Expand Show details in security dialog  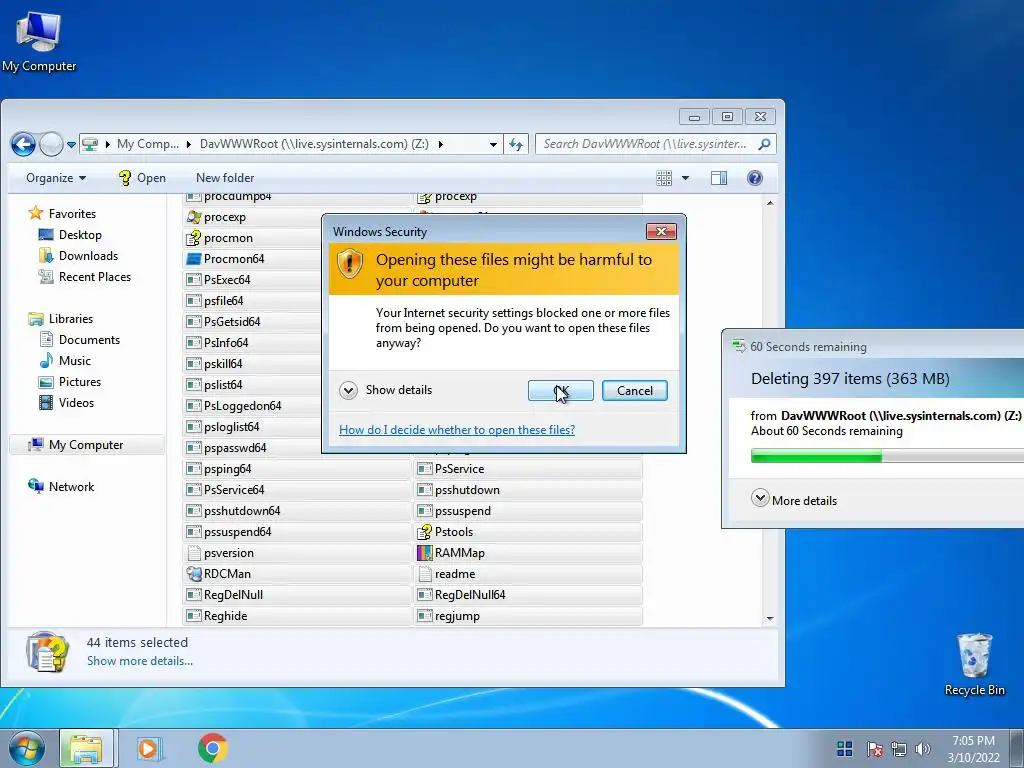(x=386, y=390)
